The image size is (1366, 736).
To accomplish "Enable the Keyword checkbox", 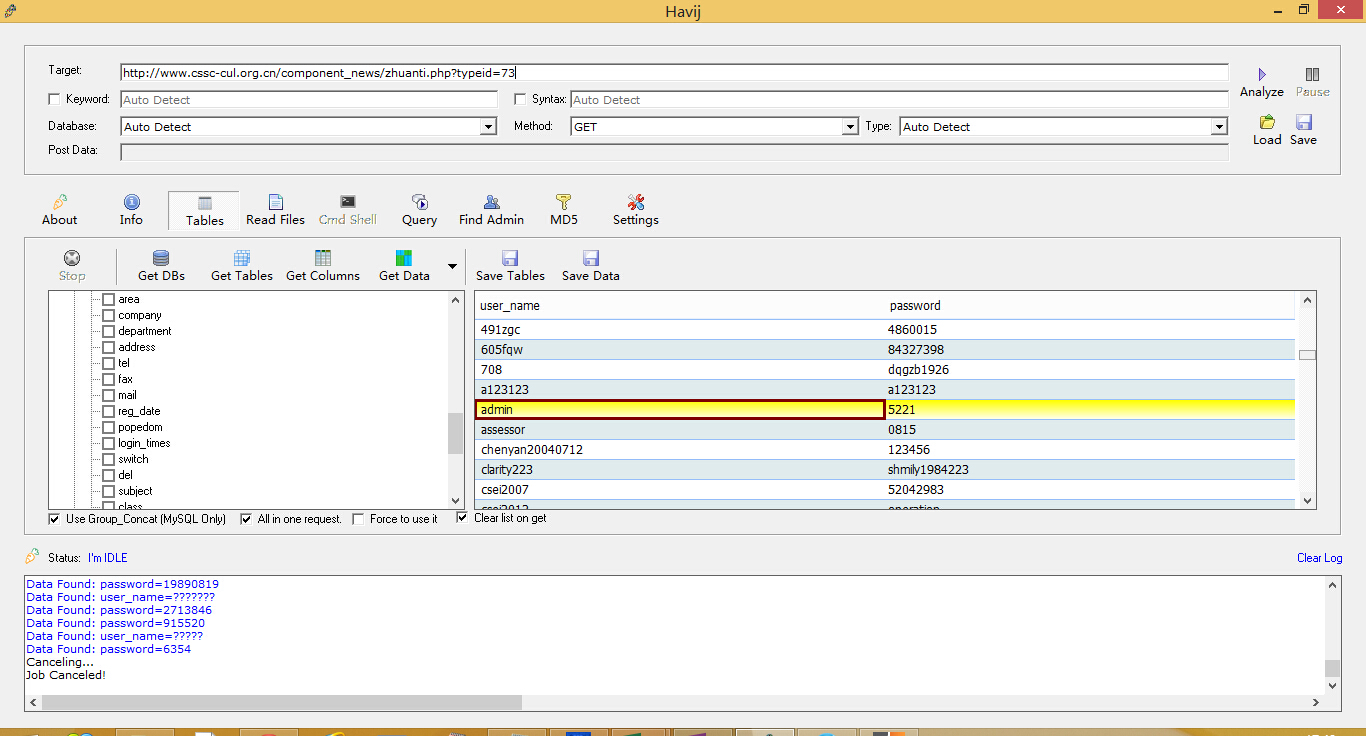I will [x=54, y=99].
